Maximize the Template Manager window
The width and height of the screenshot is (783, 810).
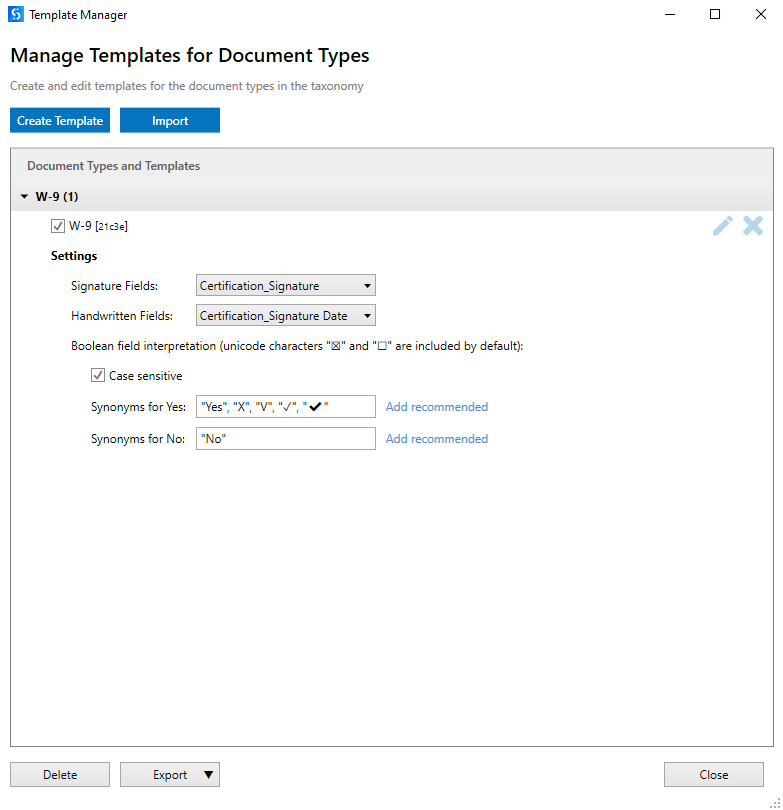[715, 15]
